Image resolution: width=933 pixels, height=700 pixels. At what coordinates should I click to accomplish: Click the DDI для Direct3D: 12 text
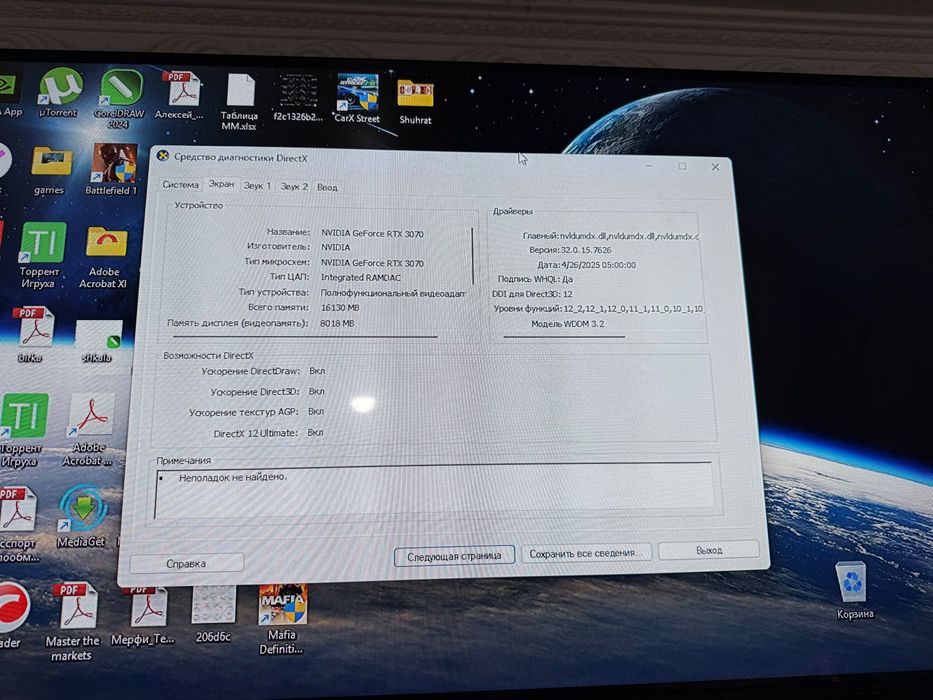(x=533, y=294)
